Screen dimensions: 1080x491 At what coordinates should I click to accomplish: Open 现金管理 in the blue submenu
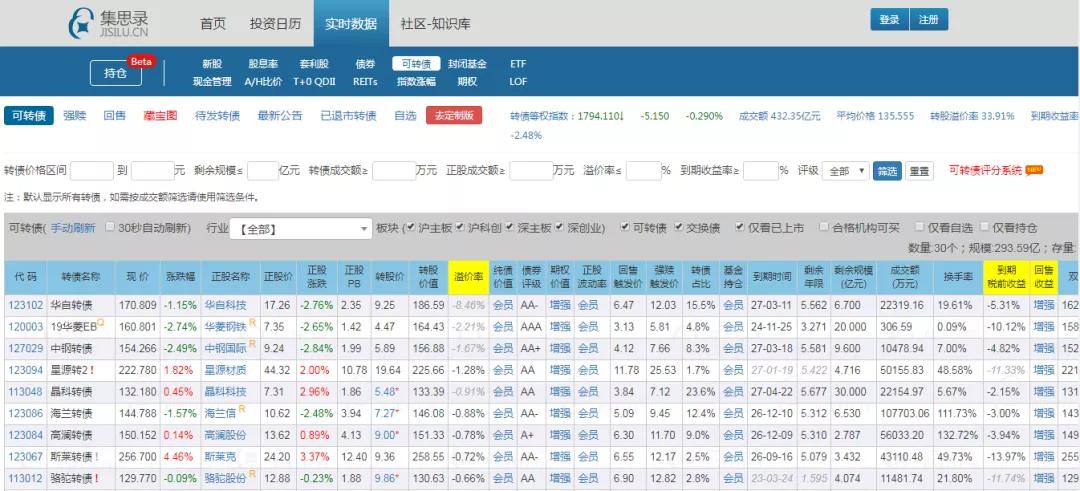[212, 81]
